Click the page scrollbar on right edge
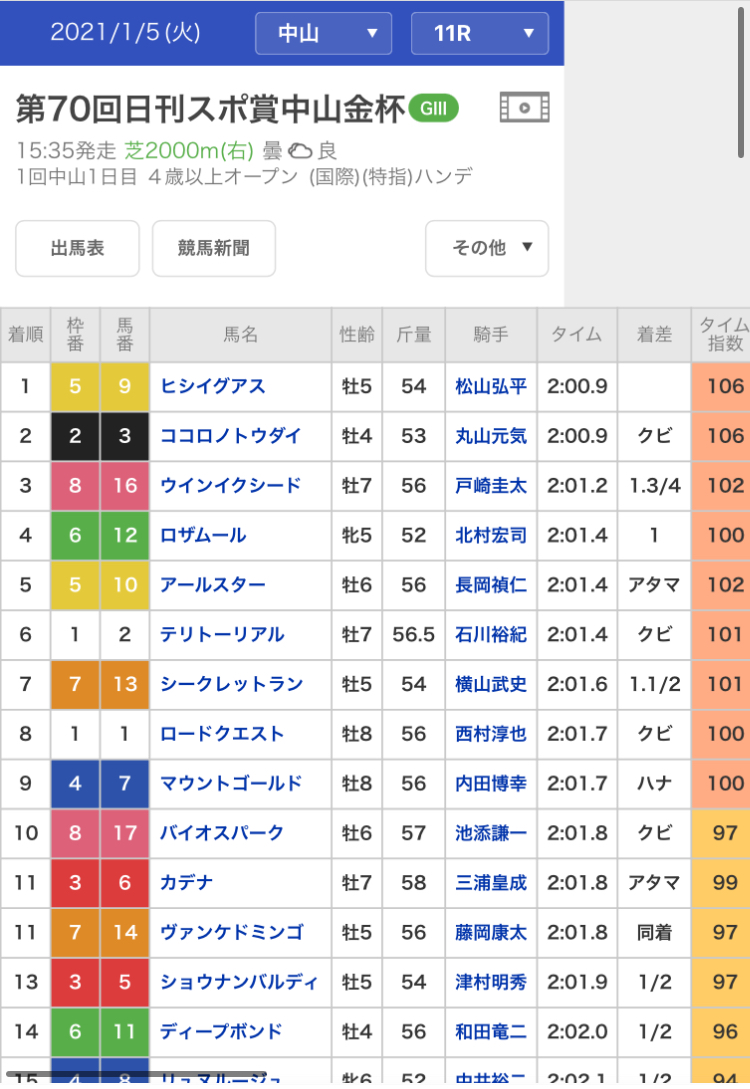 pyautogui.click(x=741, y=80)
